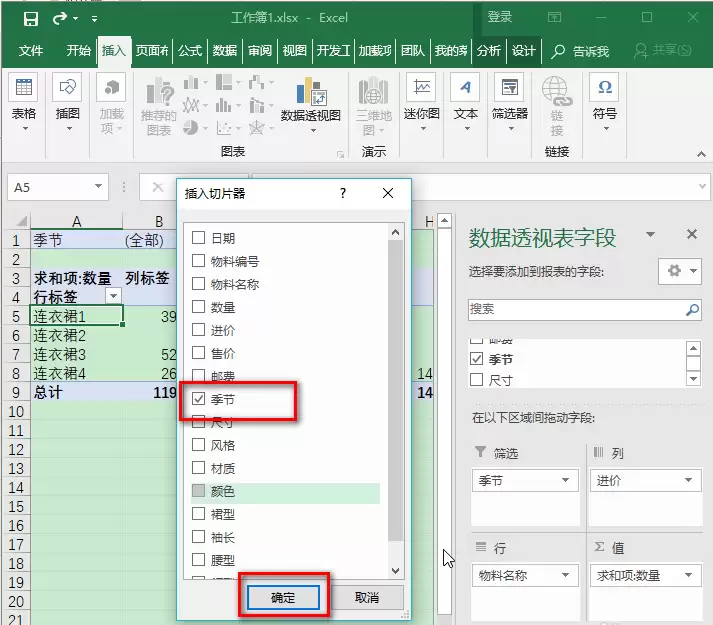Check the 日期 checkbox in slicer dialog
This screenshot has width=713, height=625.
coord(198,237)
